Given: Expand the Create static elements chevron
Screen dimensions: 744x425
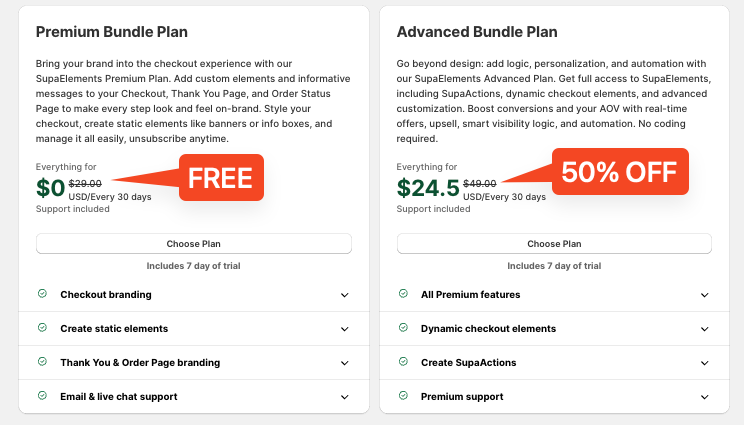Looking at the screenshot, I should (x=344, y=329).
